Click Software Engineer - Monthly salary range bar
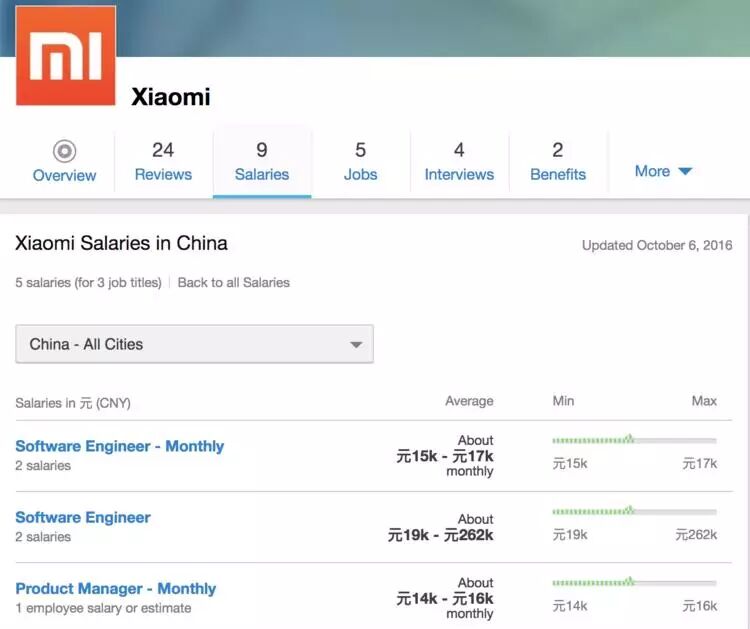The image size is (750, 629). (634, 440)
